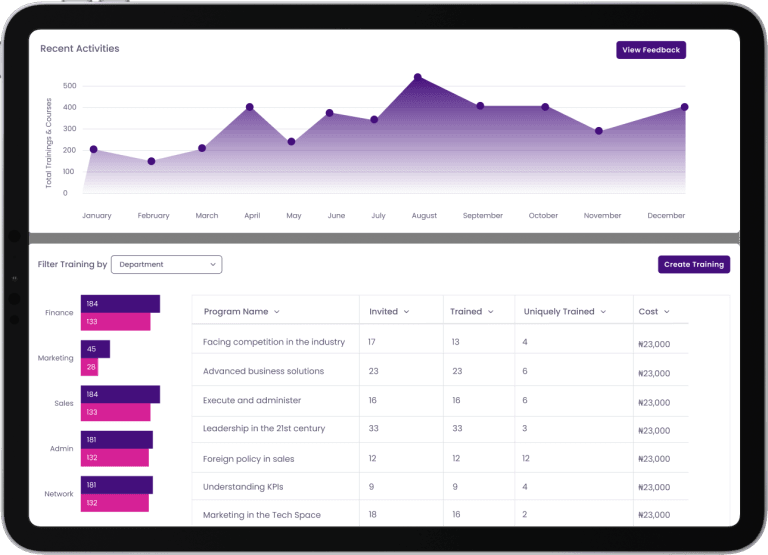The width and height of the screenshot is (768, 555).
Task: Click the Understanding KPIs program row
Action: pyautogui.click(x=243, y=487)
